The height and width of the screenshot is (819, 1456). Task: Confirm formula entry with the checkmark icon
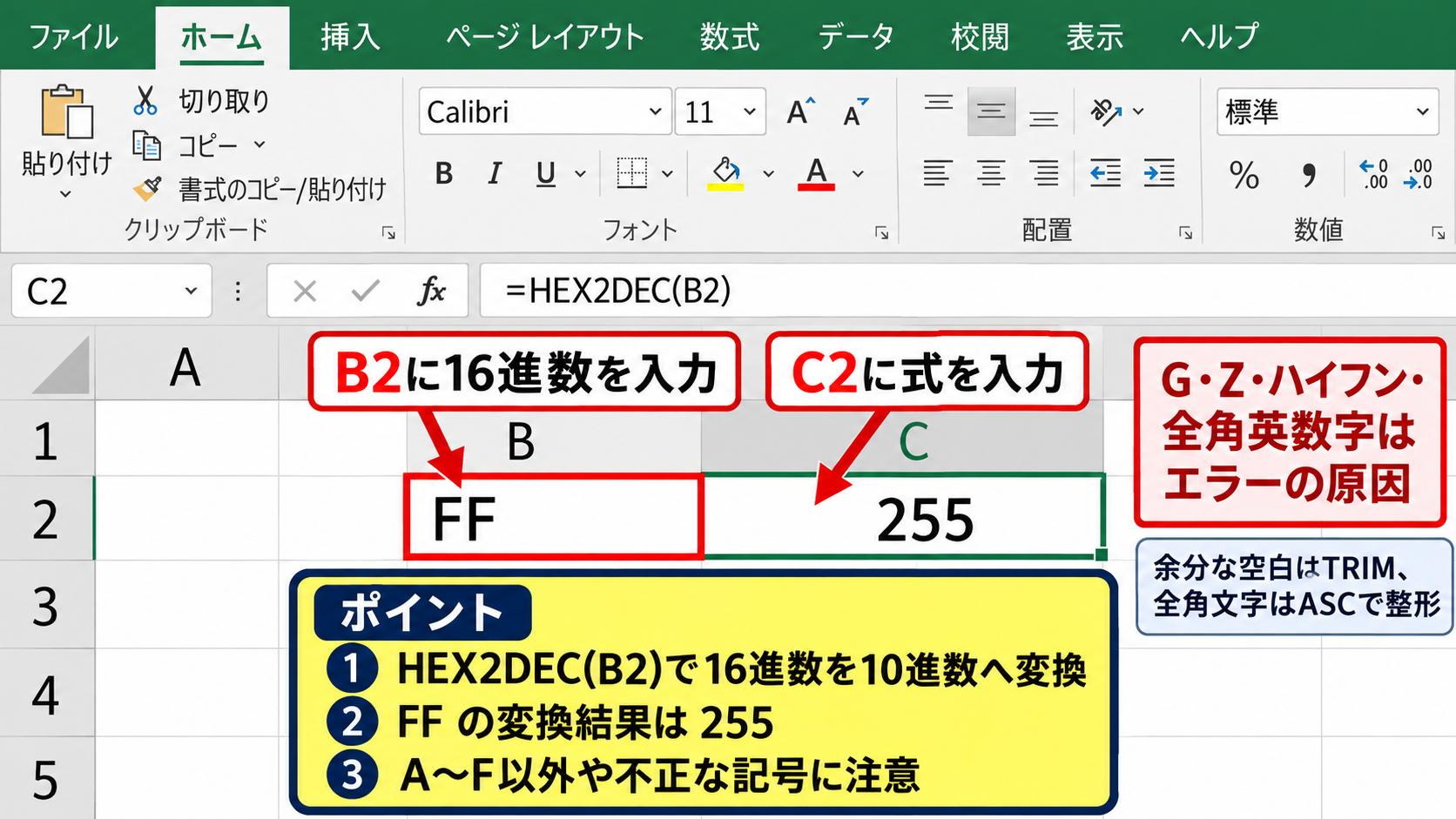point(366,291)
